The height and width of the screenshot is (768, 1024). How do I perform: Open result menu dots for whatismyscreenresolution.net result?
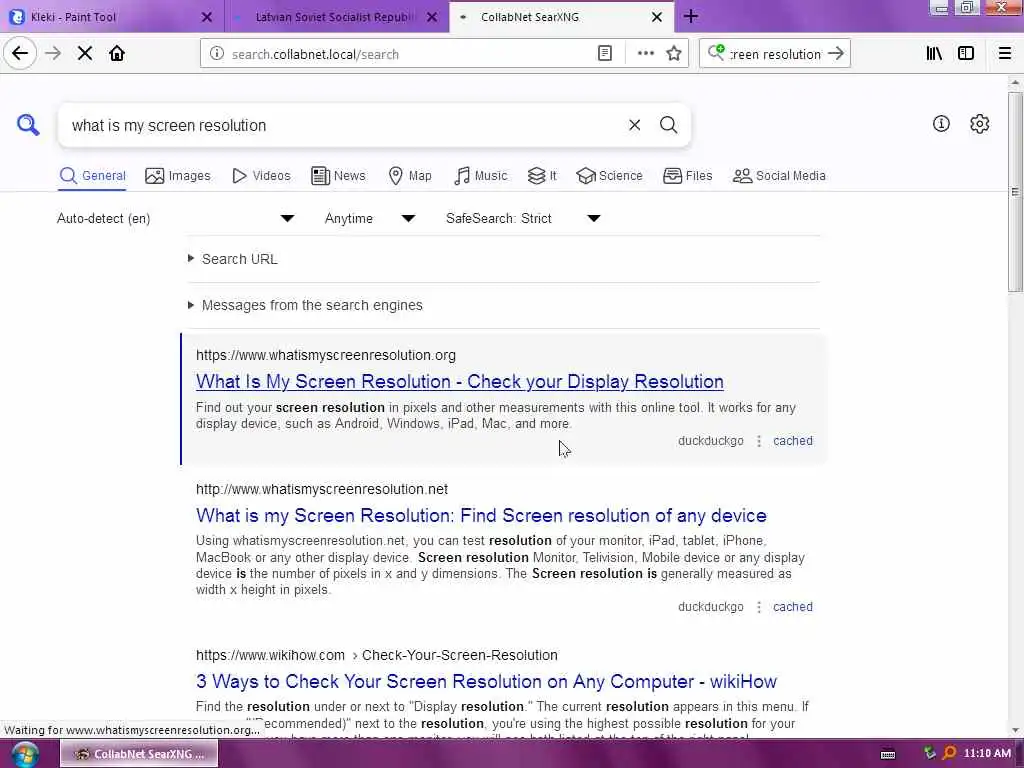(x=758, y=607)
